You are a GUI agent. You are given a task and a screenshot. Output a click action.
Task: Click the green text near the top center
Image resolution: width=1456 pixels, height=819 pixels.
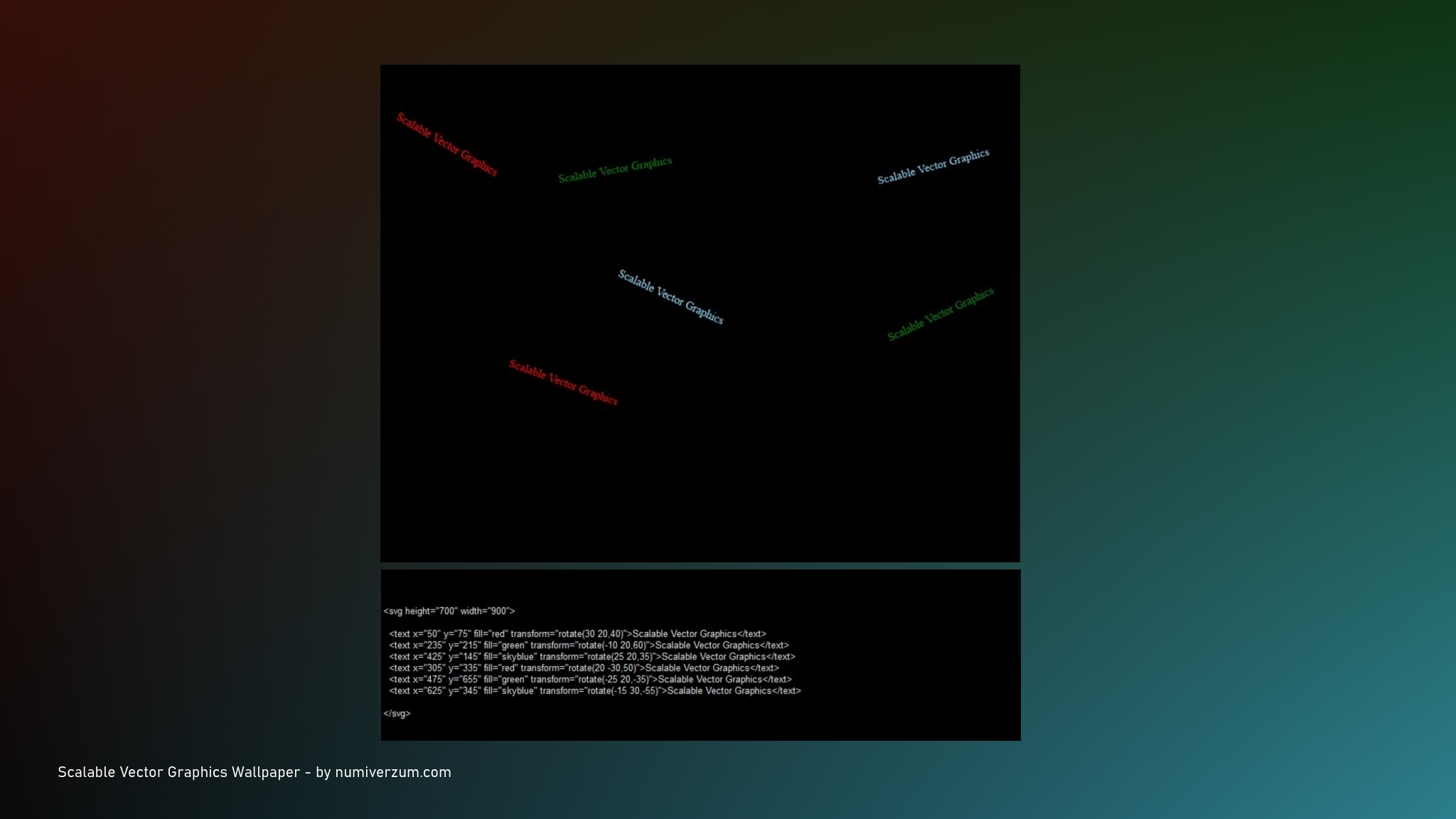pyautogui.click(x=615, y=170)
